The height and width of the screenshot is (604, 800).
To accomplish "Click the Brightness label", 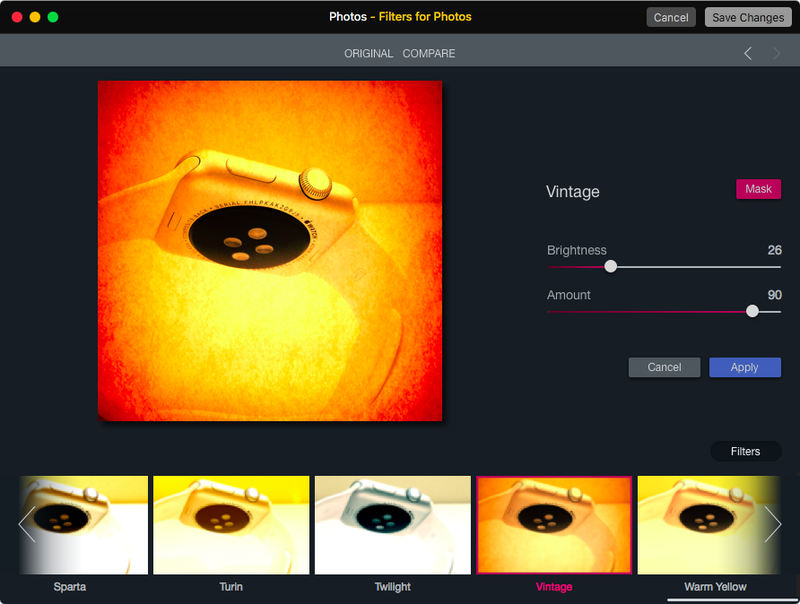I will point(577,250).
